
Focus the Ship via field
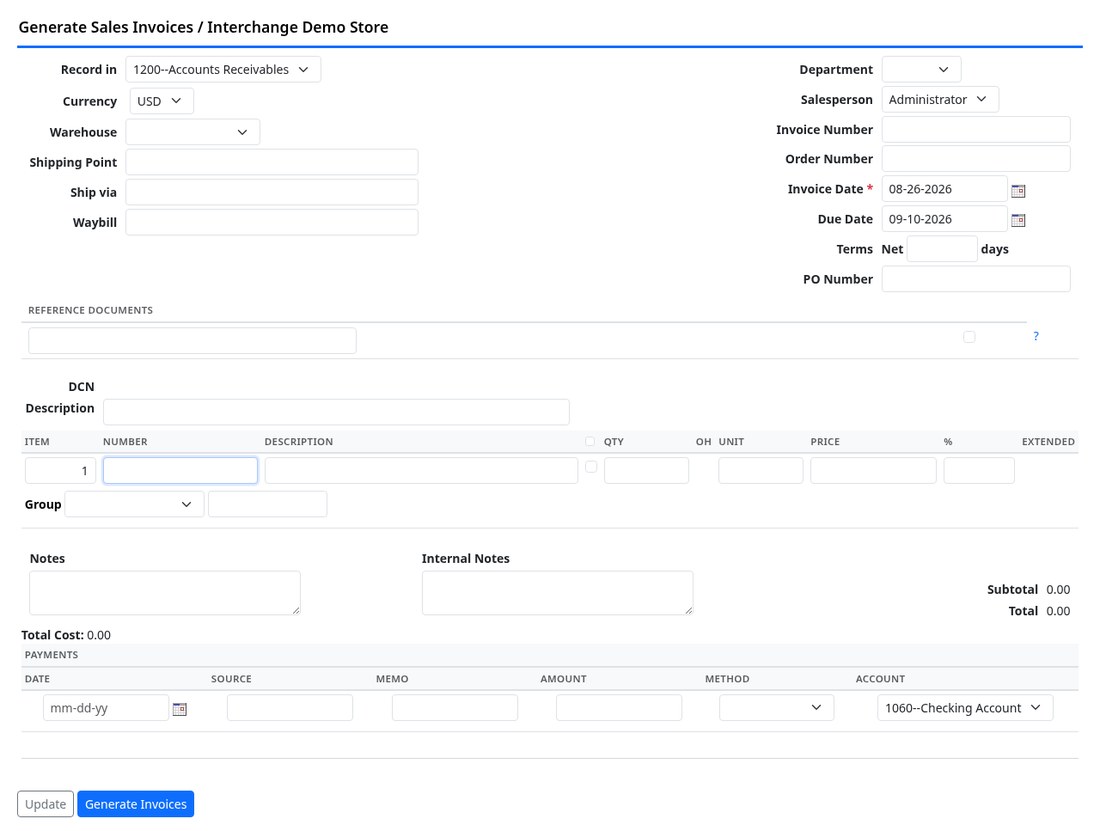coord(271,192)
